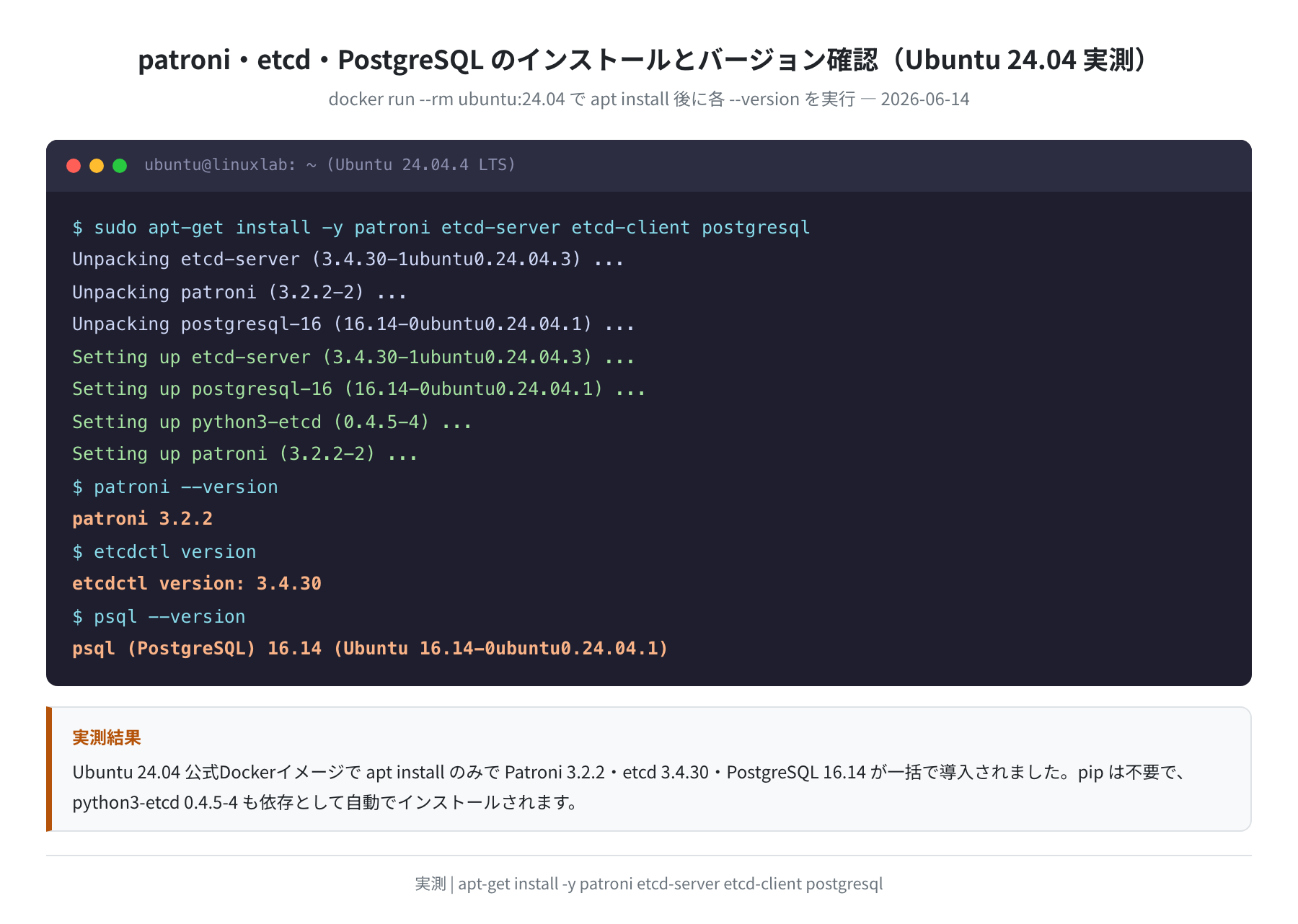Click the subtitle line starting 'docker run --rm ubuntu:24.04'

tap(649, 99)
